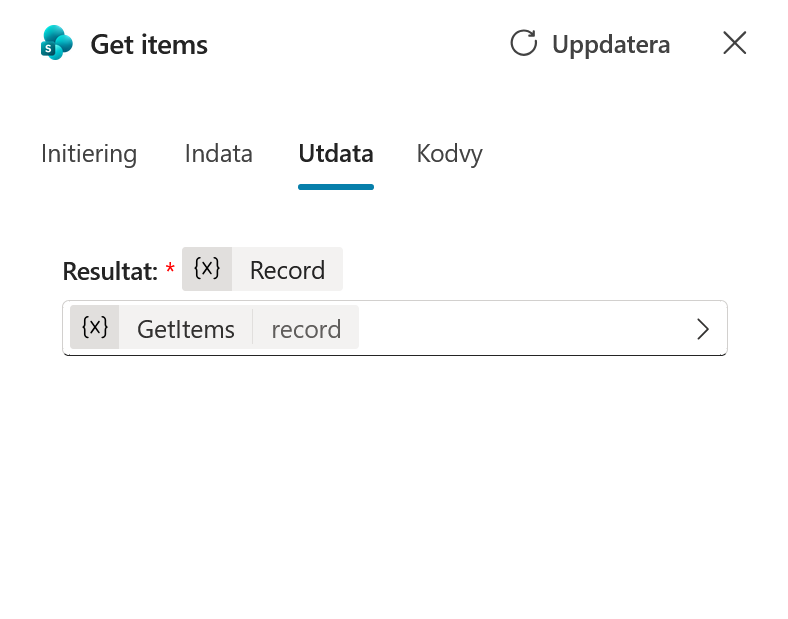788x619 pixels.
Task: Switch to the Initiering tab
Action: coord(89,154)
